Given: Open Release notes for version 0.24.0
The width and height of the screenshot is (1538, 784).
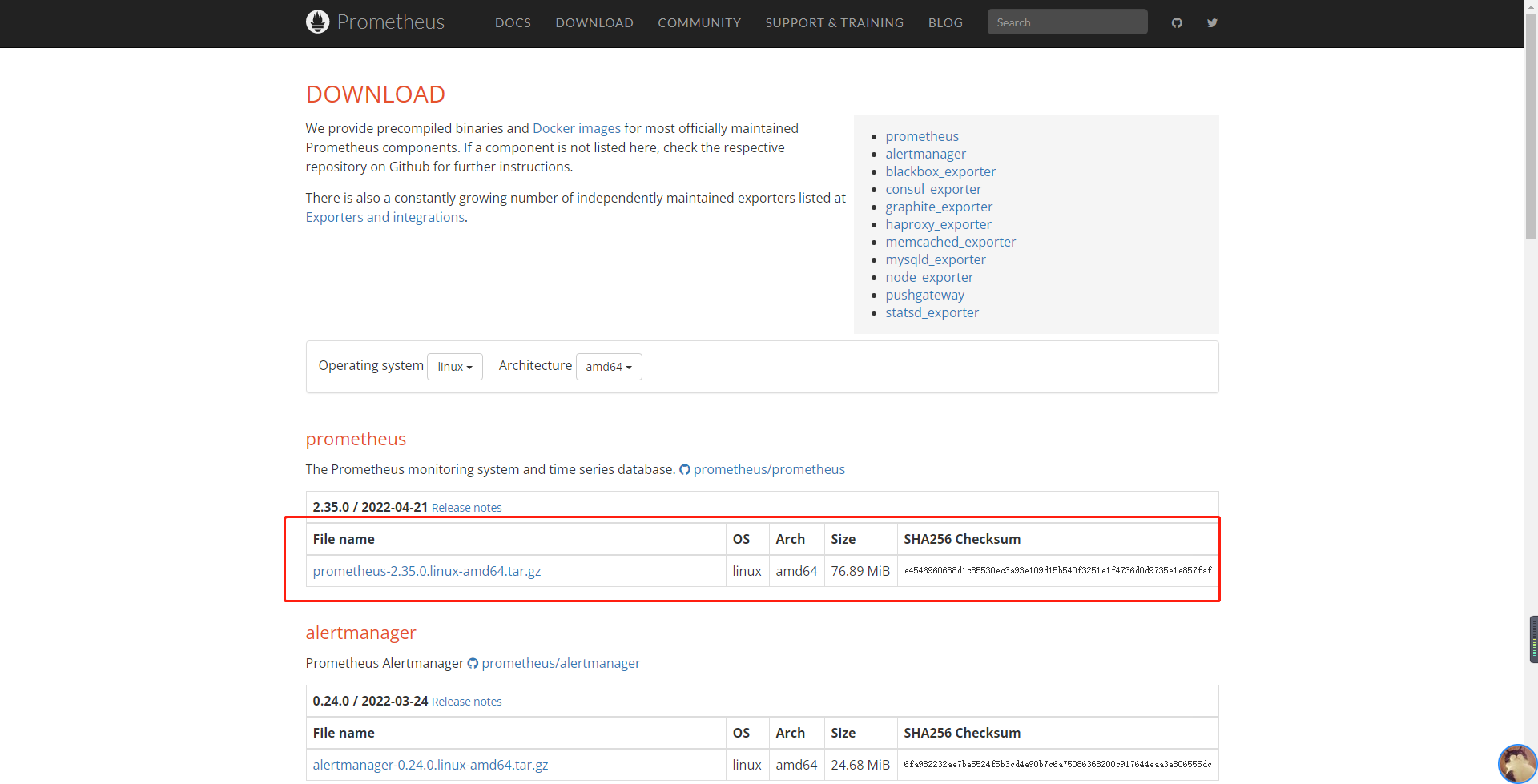Looking at the screenshot, I should [467, 702].
